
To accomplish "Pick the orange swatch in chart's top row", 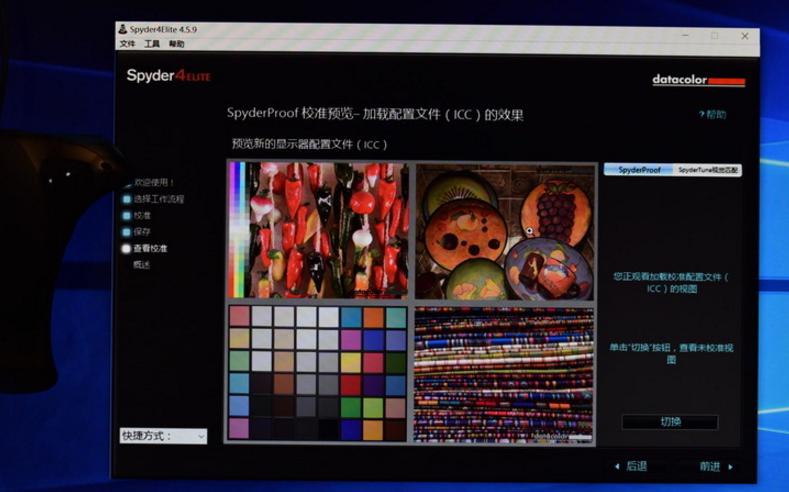I will click(x=373, y=317).
